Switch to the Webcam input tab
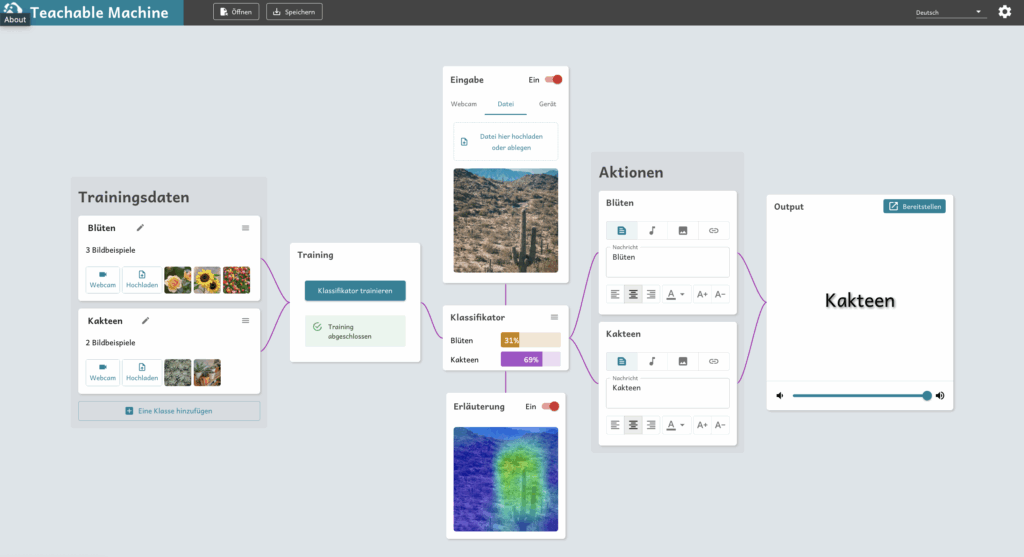 pos(463,104)
